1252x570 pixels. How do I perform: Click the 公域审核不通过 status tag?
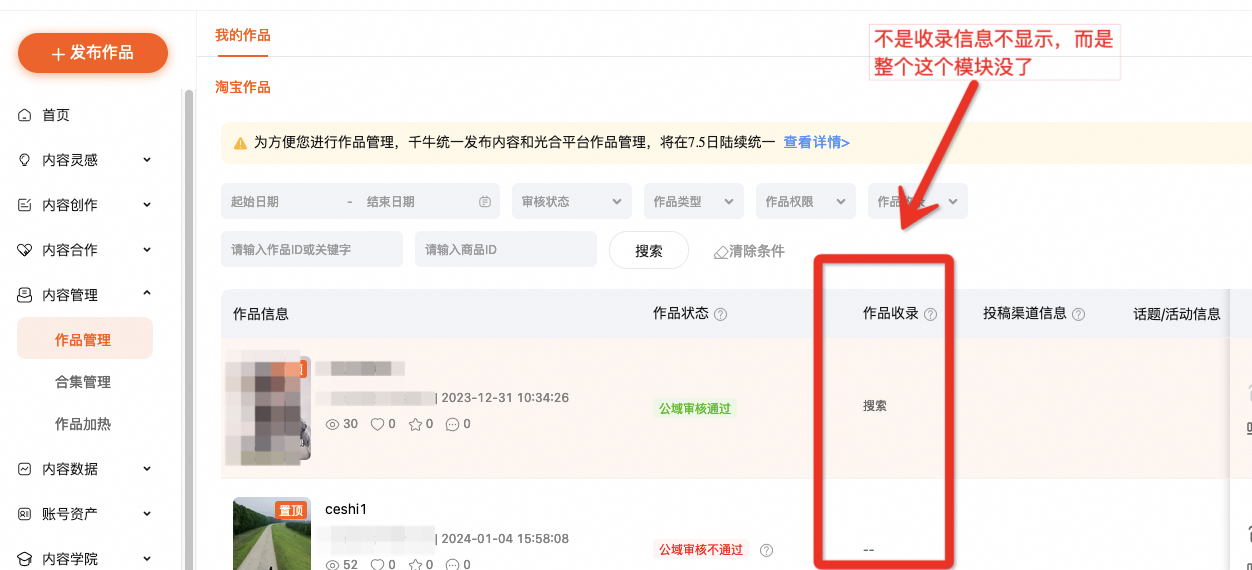700,549
